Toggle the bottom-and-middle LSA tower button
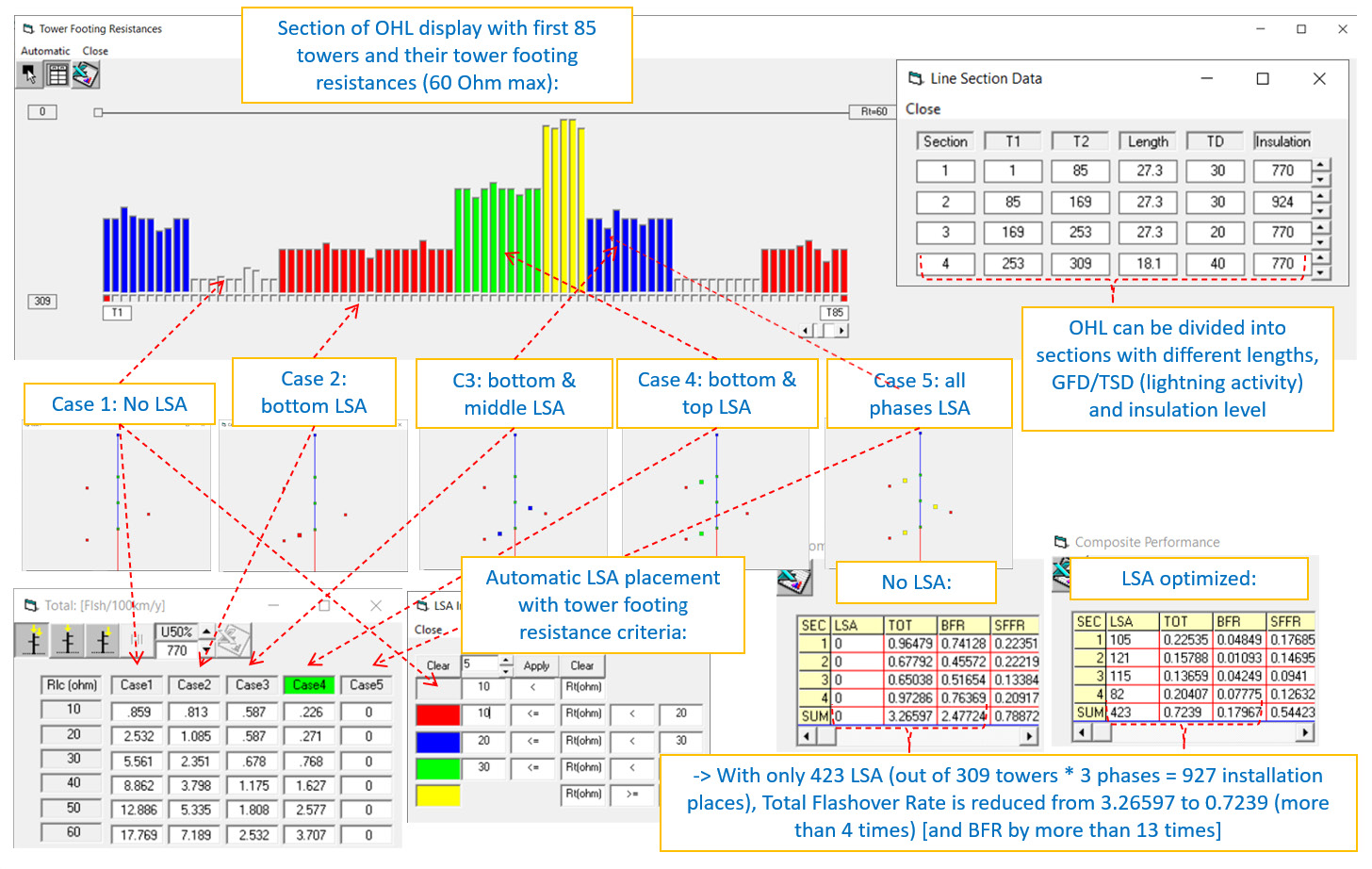Screen dimensions: 1372x869 [x=67, y=638]
